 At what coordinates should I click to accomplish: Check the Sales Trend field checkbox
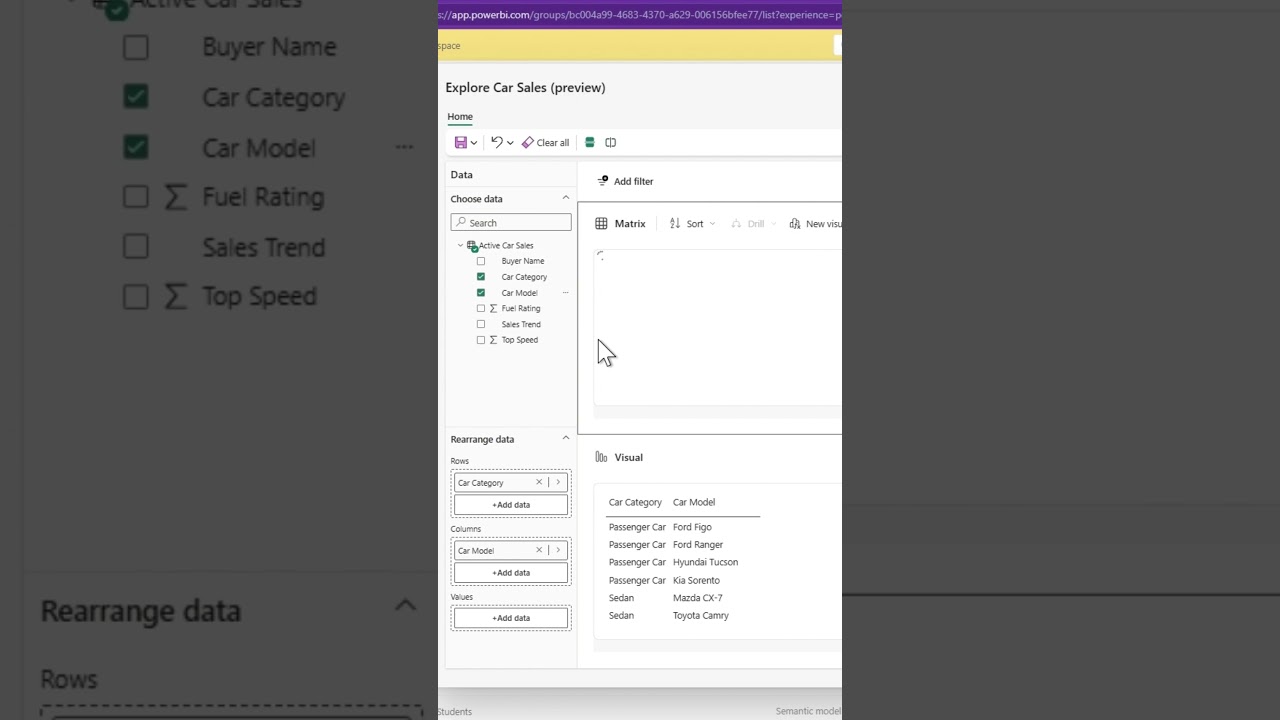tap(481, 324)
